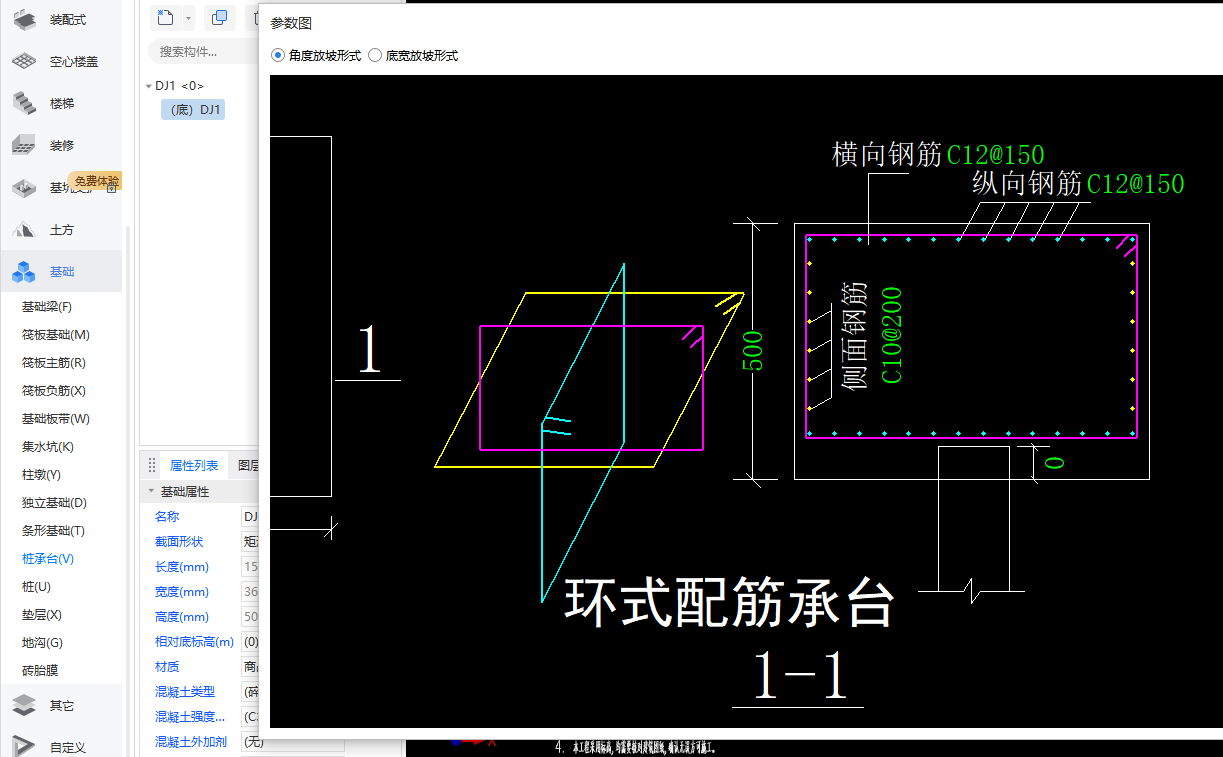Choose 砖胎膜 component type
This screenshot has height=757, width=1223.
[40, 671]
